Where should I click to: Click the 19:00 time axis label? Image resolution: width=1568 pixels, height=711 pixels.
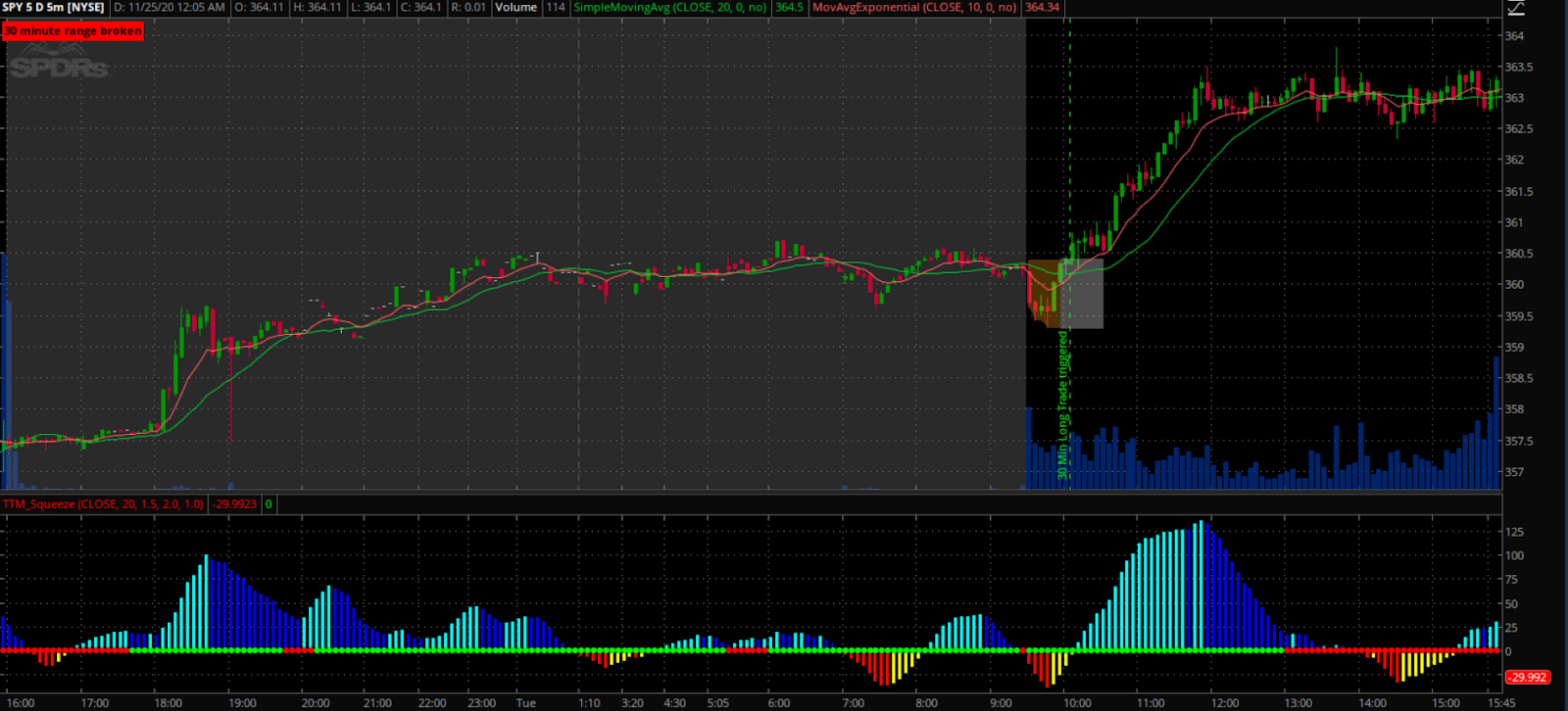click(242, 703)
